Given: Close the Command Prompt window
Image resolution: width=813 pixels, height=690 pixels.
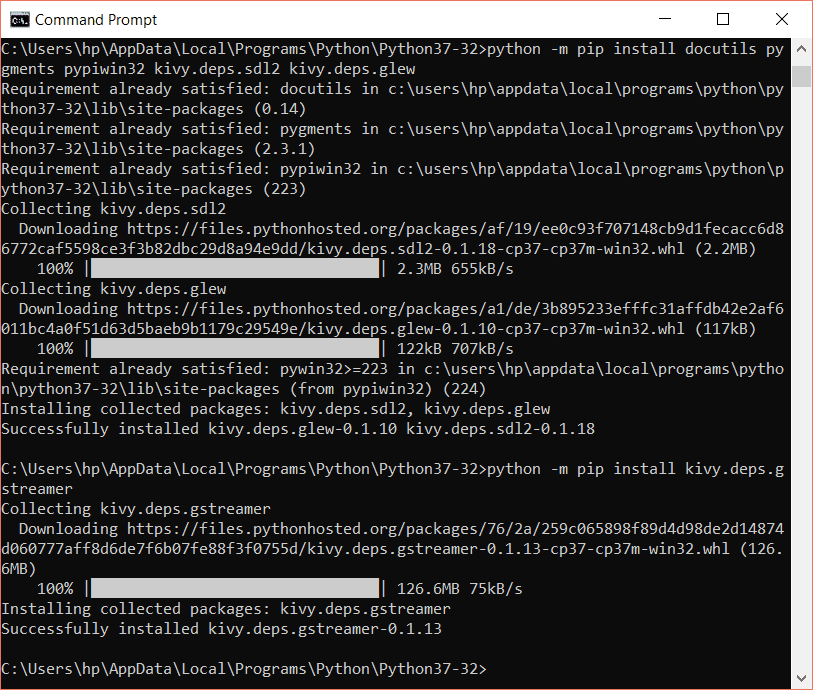Looking at the screenshot, I should 781,19.
